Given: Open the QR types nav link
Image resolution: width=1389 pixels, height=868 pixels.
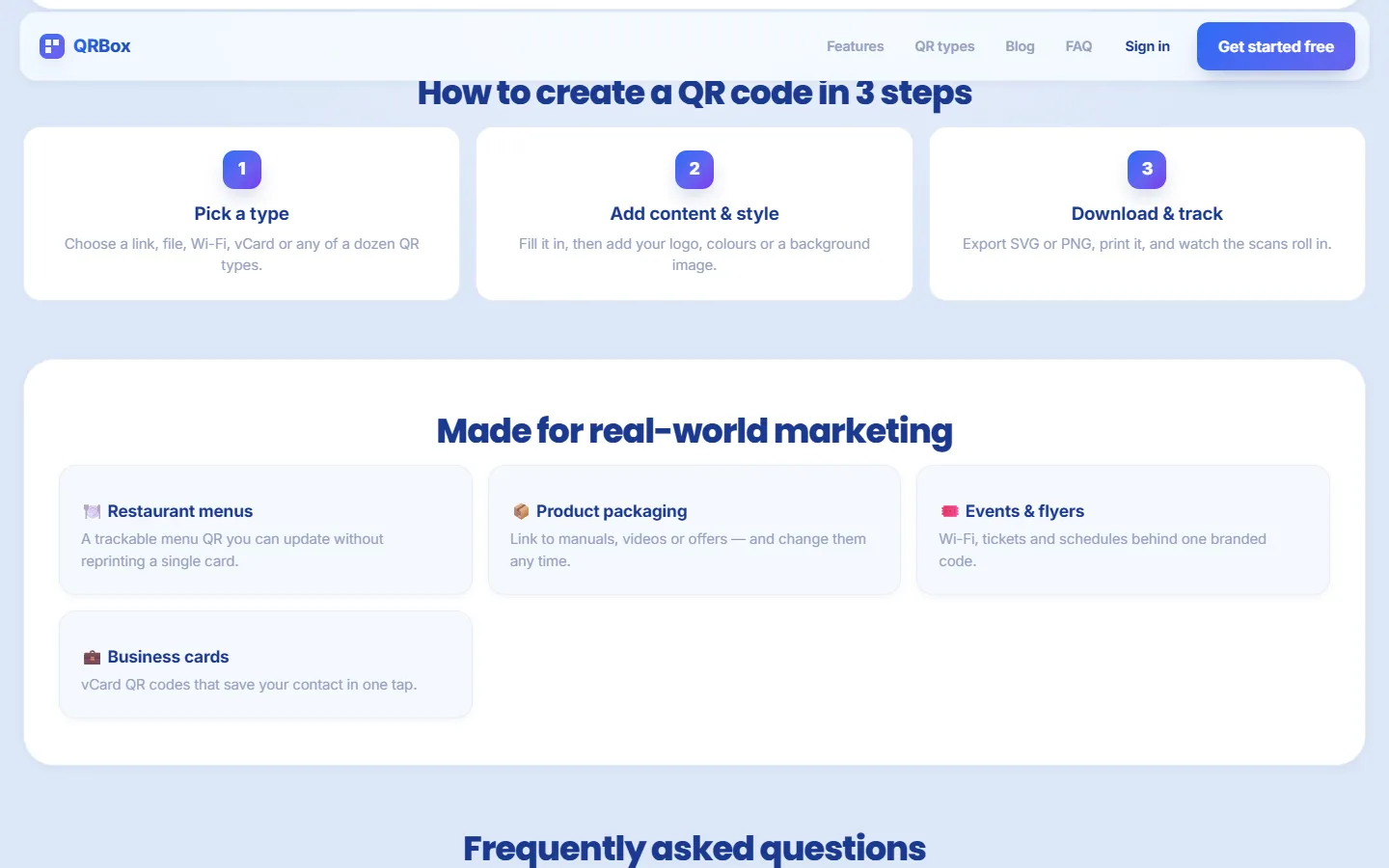Looking at the screenshot, I should [944, 46].
